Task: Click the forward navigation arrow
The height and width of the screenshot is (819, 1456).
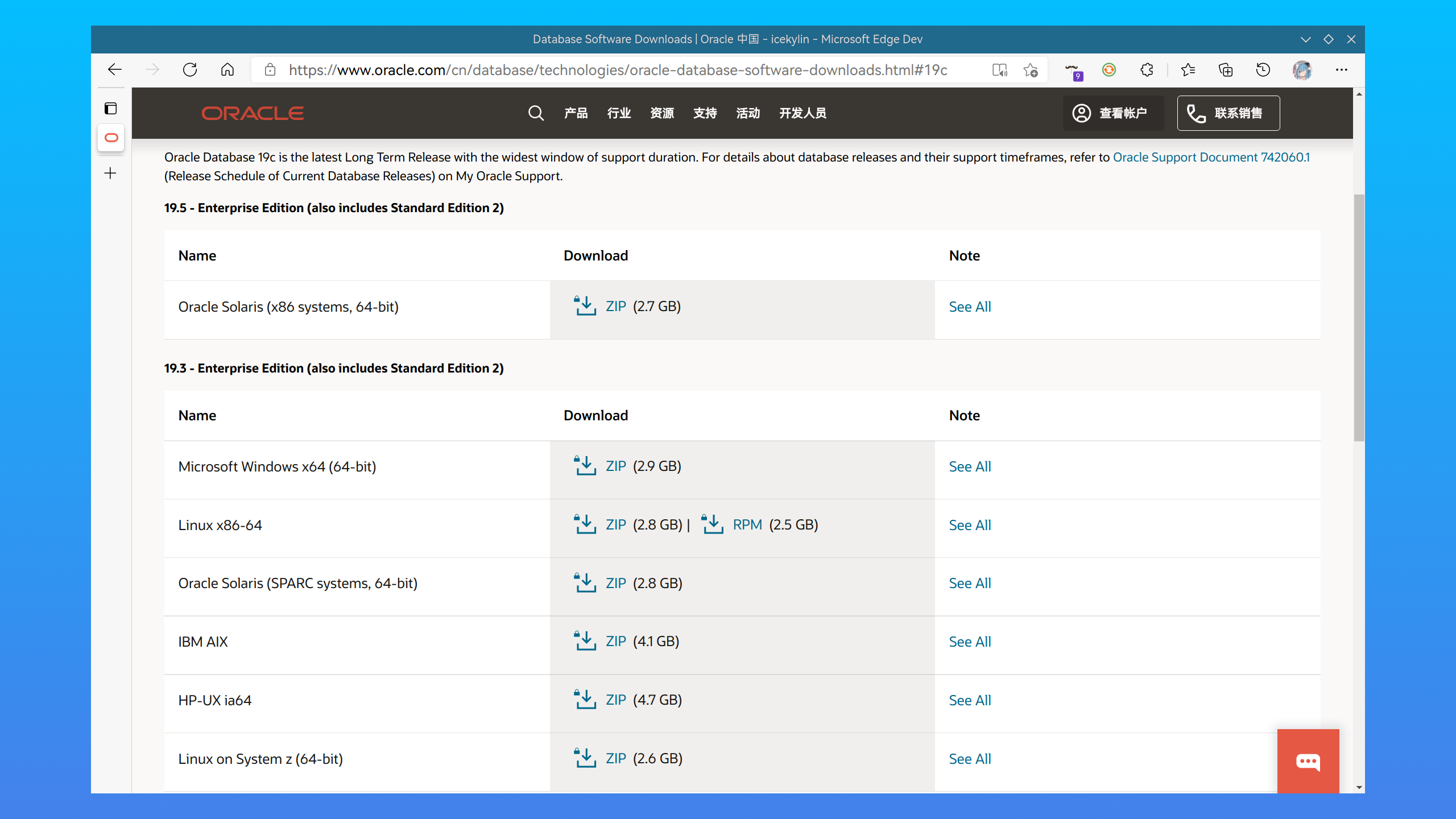Action: pos(152,69)
